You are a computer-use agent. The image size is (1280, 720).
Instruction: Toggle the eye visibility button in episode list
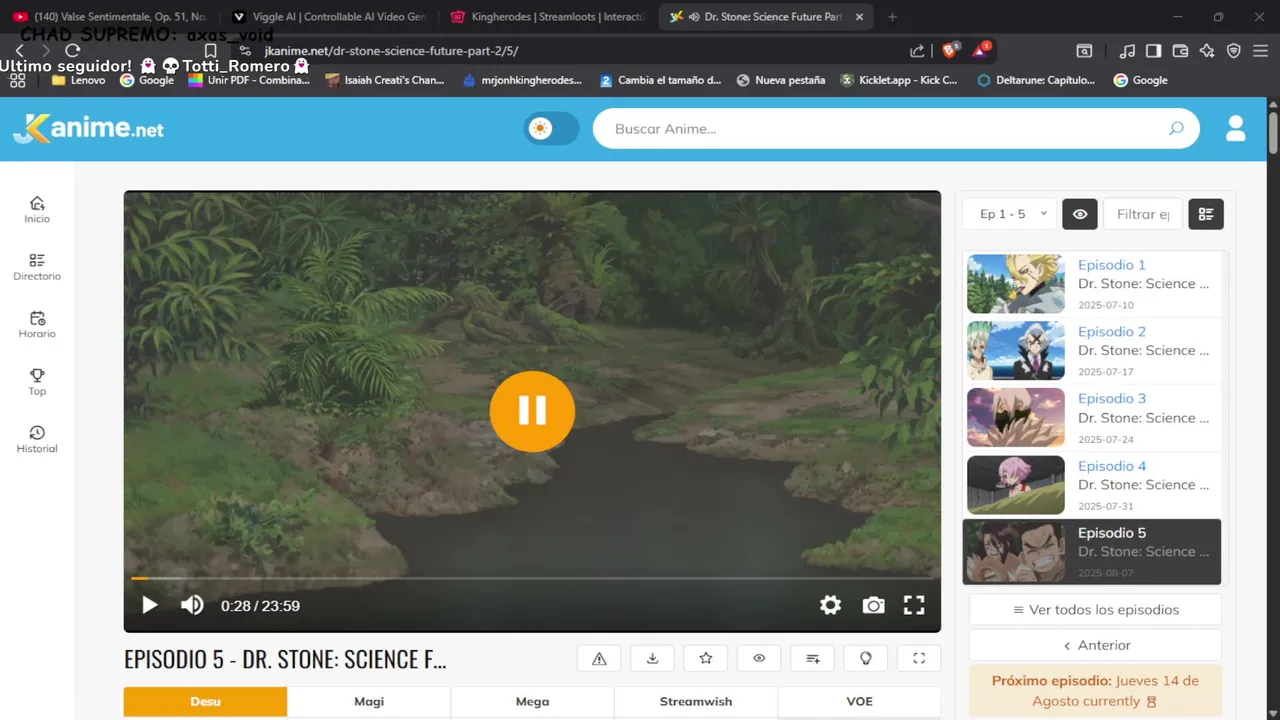point(1080,214)
